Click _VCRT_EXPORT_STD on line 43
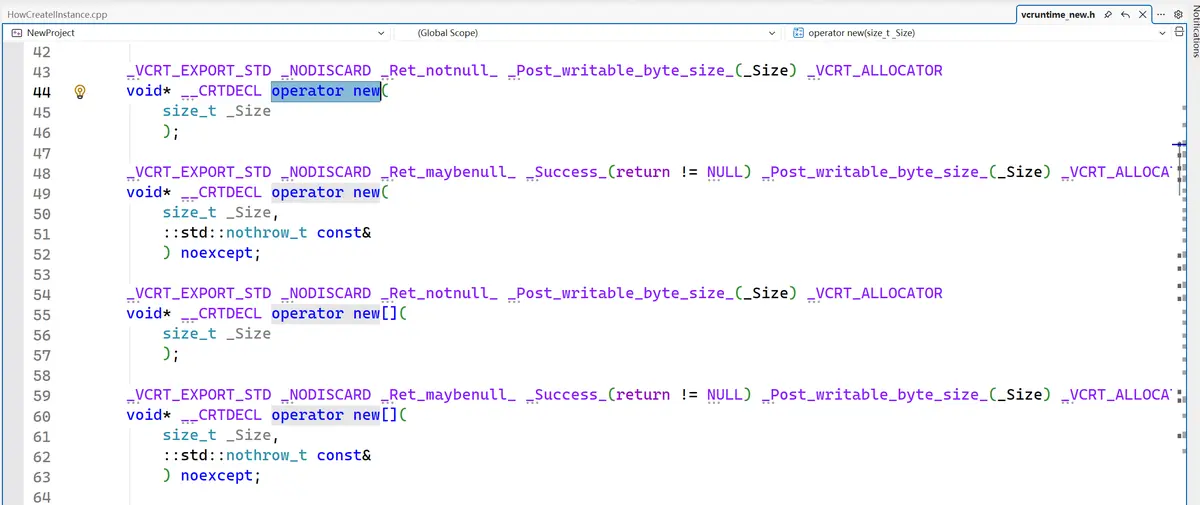This screenshot has height=505, width=1200. [199, 71]
